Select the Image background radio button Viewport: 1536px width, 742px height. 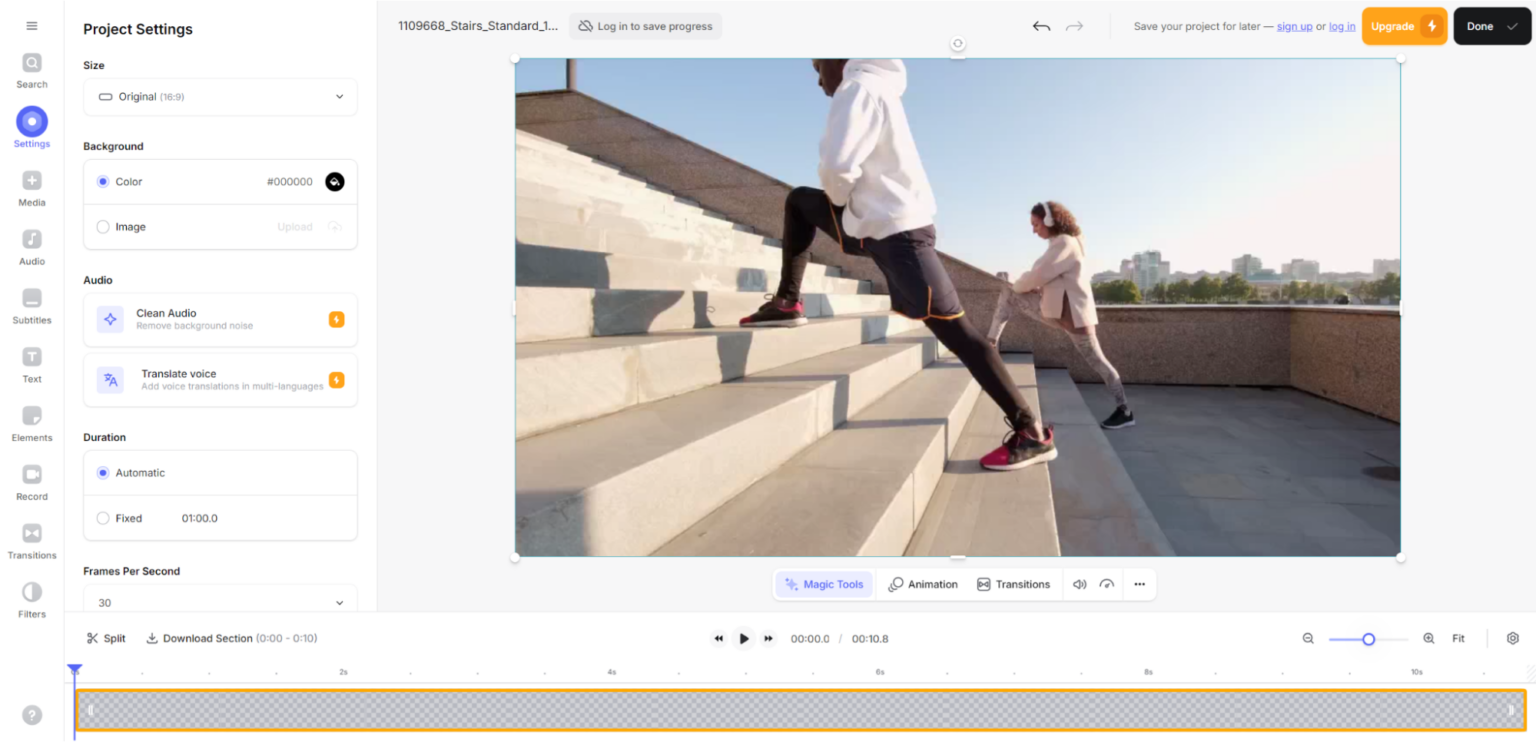tap(103, 227)
